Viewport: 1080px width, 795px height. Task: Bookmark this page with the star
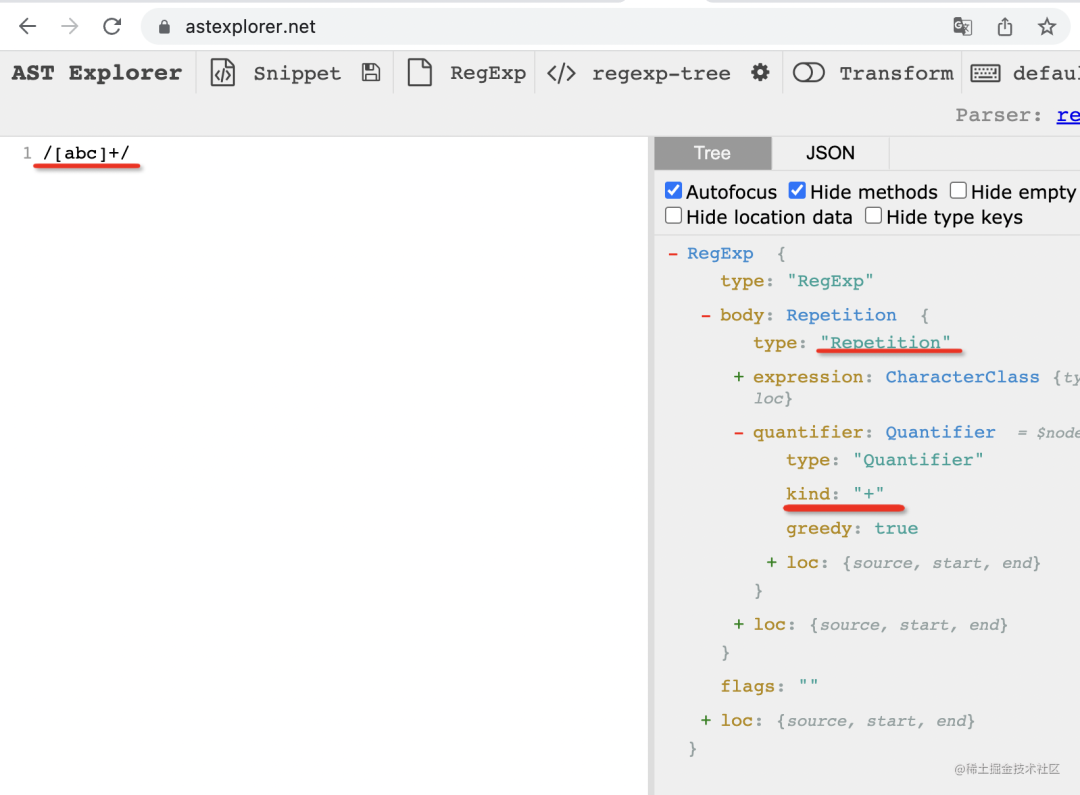[x=1047, y=27]
